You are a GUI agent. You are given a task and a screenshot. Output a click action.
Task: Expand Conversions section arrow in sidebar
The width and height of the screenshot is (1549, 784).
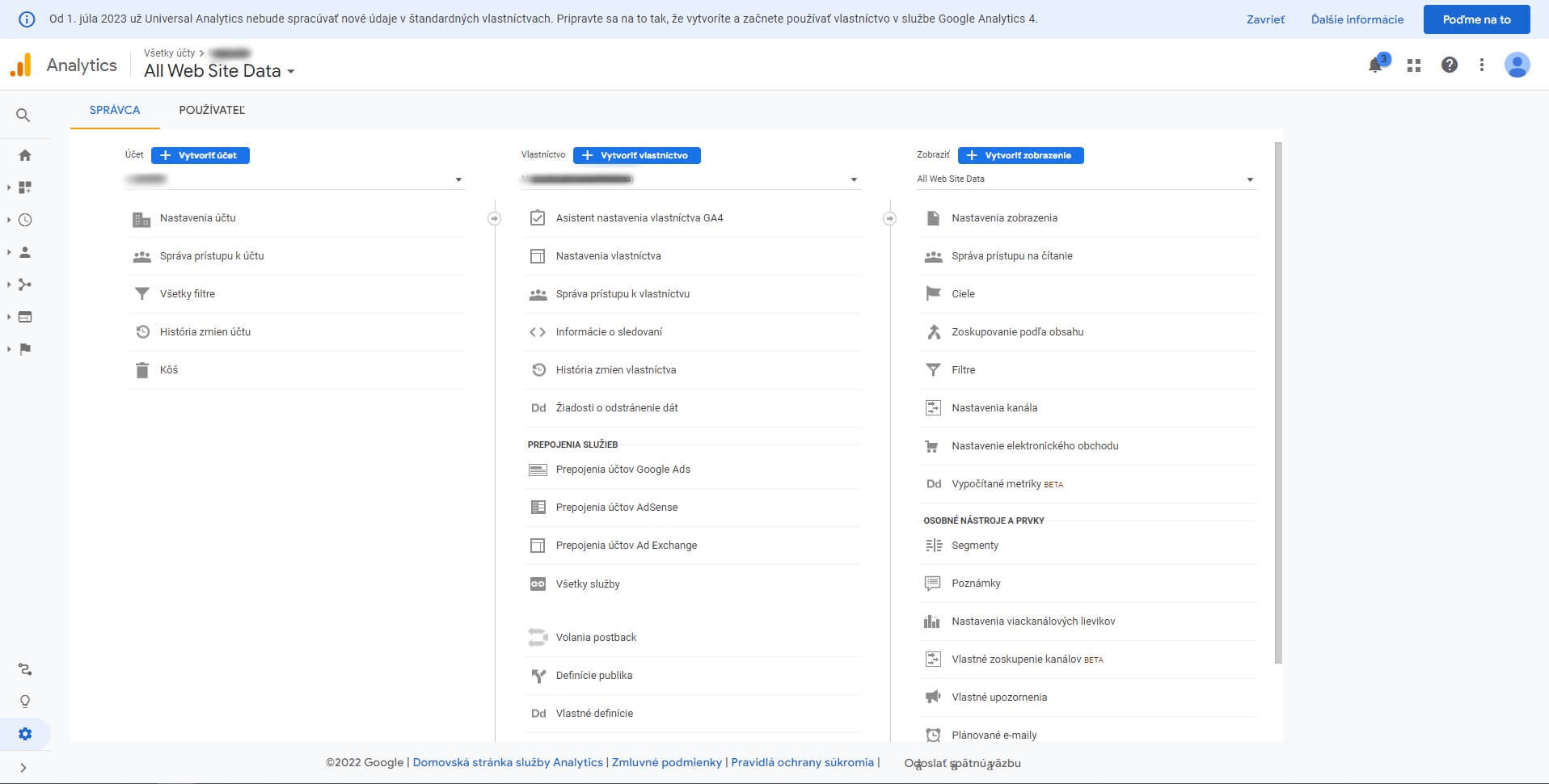(9, 349)
